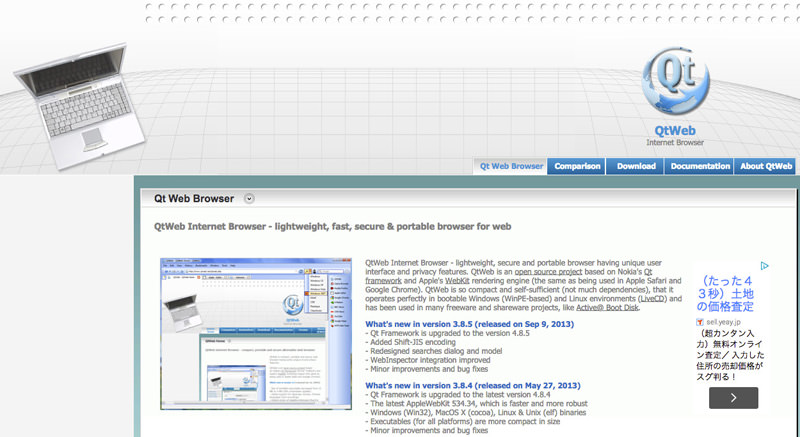Click 'Executables (for all platforms)' line

pyautogui.click(x=463, y=421)
